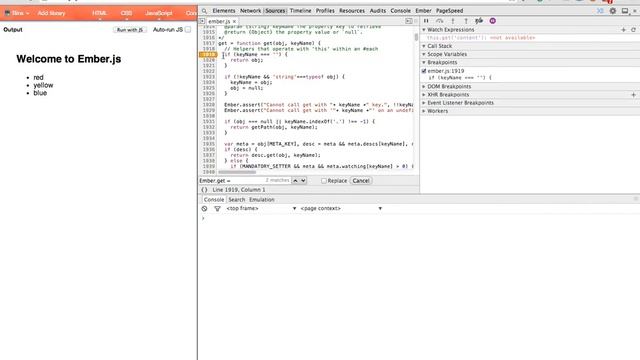Screen dimensions: 640x360
Task: Open the console filter funnel icon
Action: point(217,209)
